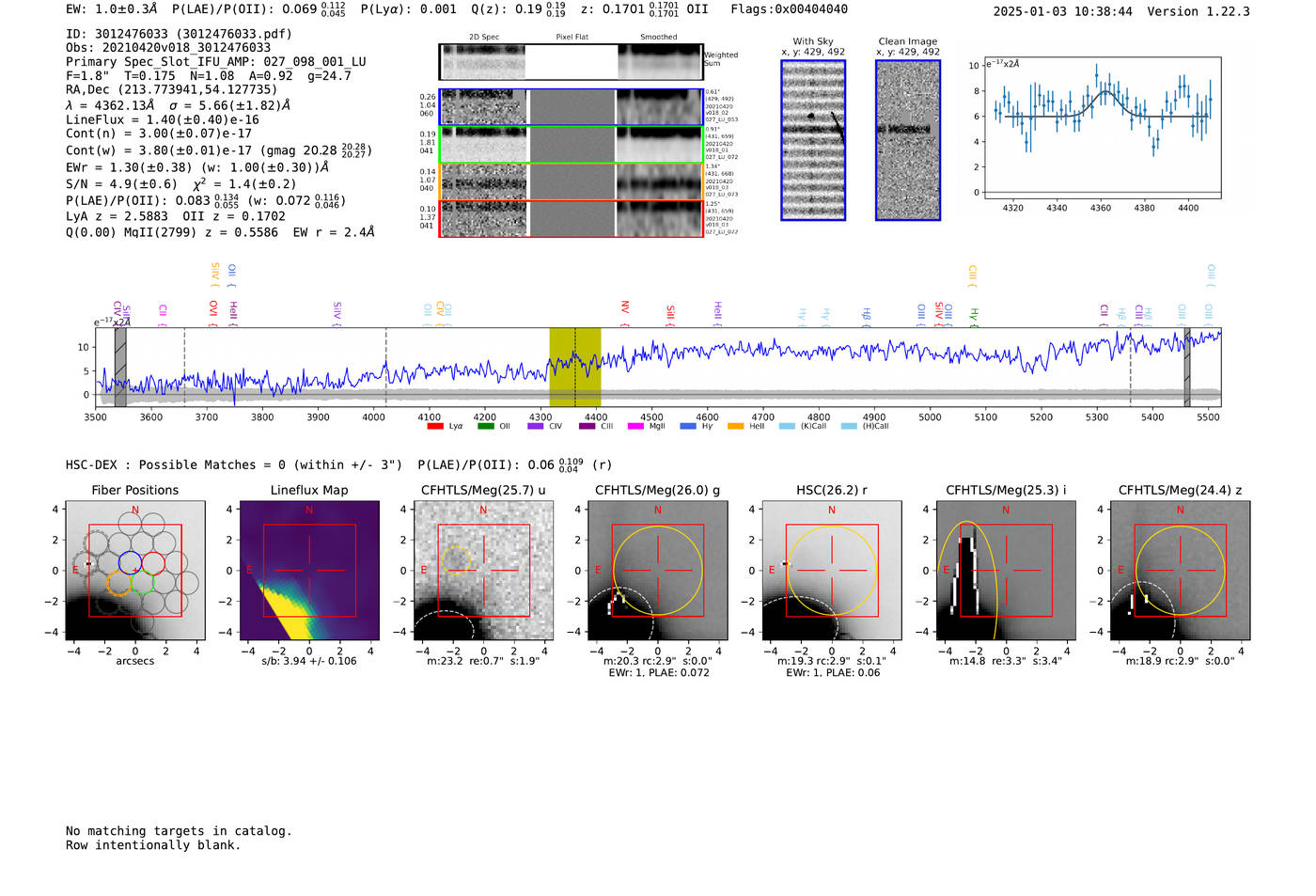Click the With Sky image cutout

coord(813,140)
